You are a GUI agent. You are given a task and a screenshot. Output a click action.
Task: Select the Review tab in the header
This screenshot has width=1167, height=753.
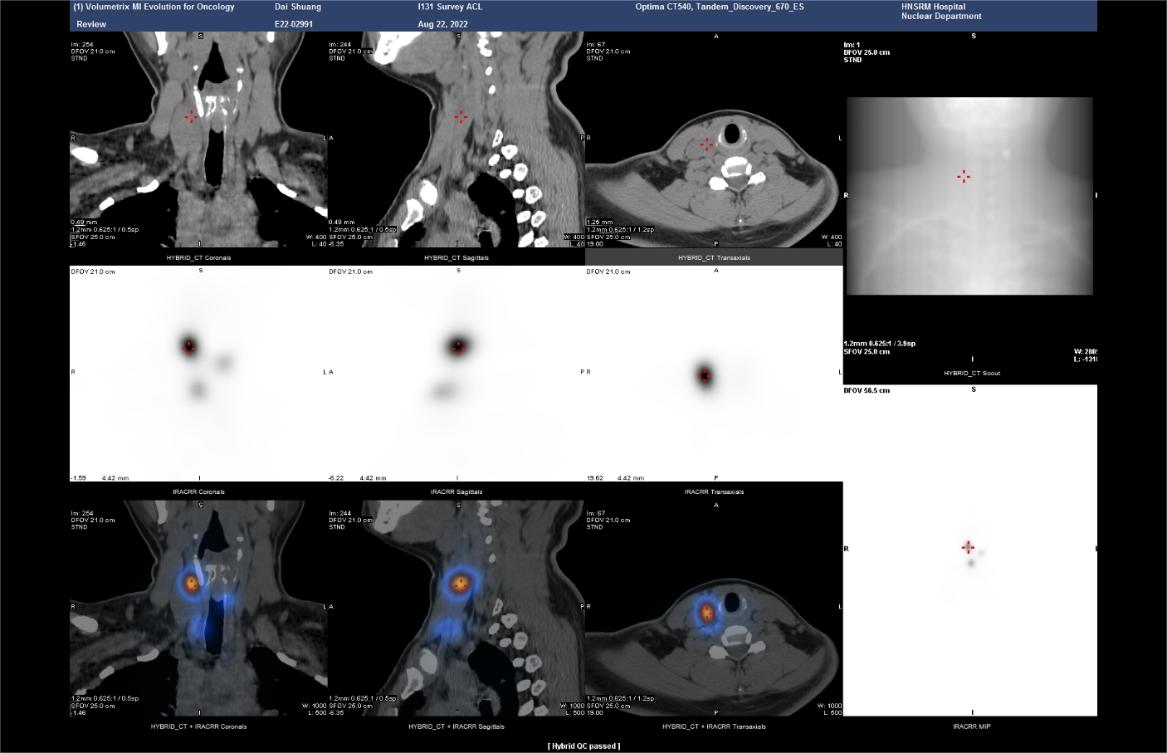(91, 23)
